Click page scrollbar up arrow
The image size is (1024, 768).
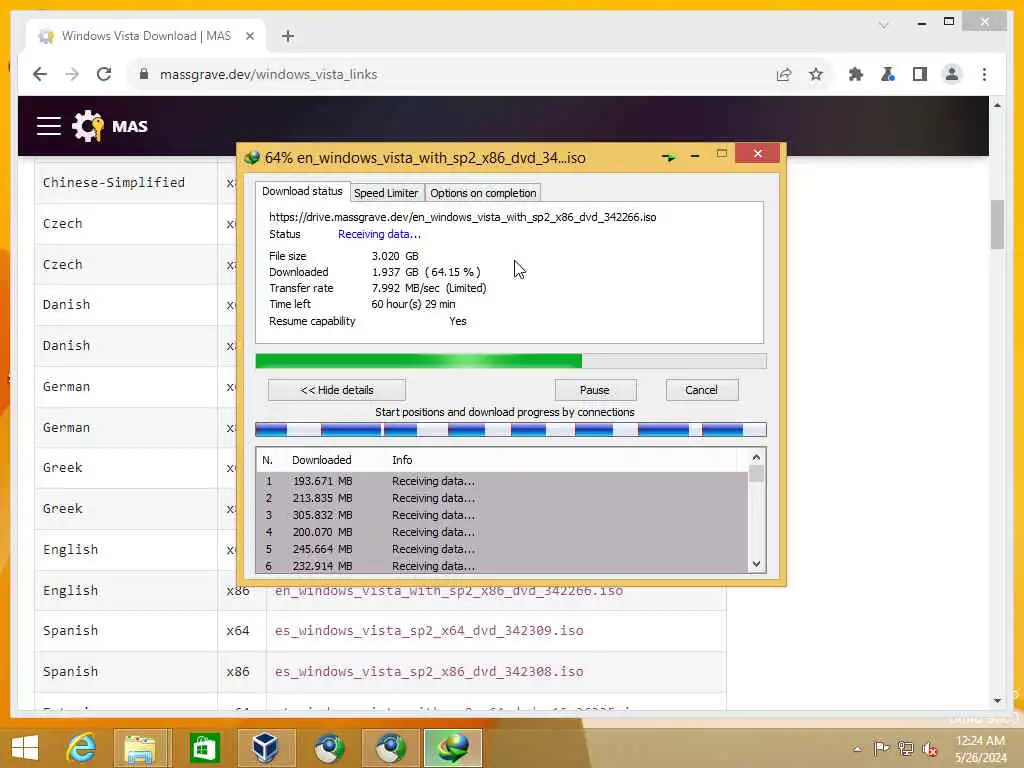pyautogui.click(x=997, y=105)
